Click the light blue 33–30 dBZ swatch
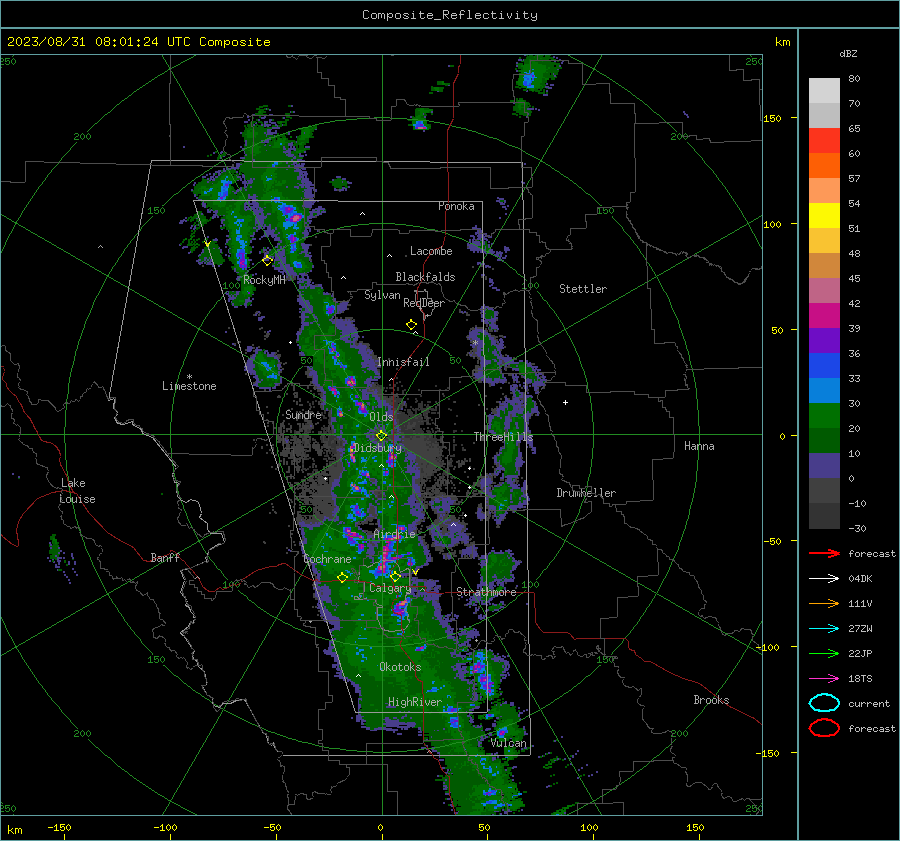Screen dimensions: 900x841 click(824, 390)
